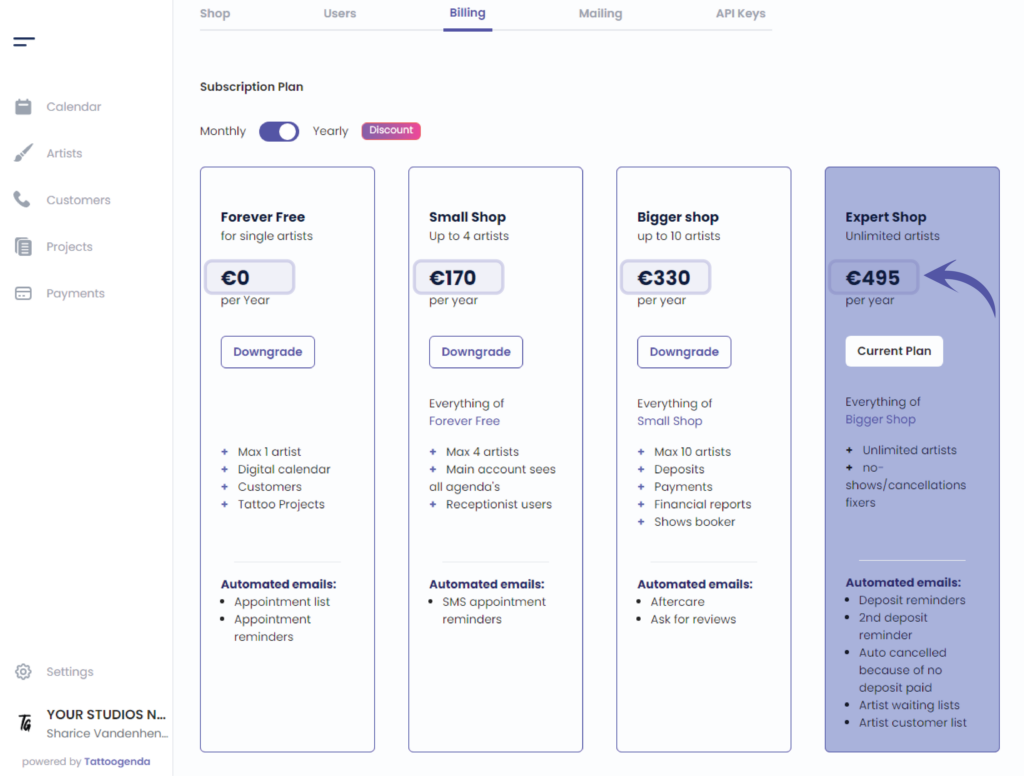1024x776 pixels.
Task: Click the studio logo avatar icon
Action: click(x=25, y=722)
